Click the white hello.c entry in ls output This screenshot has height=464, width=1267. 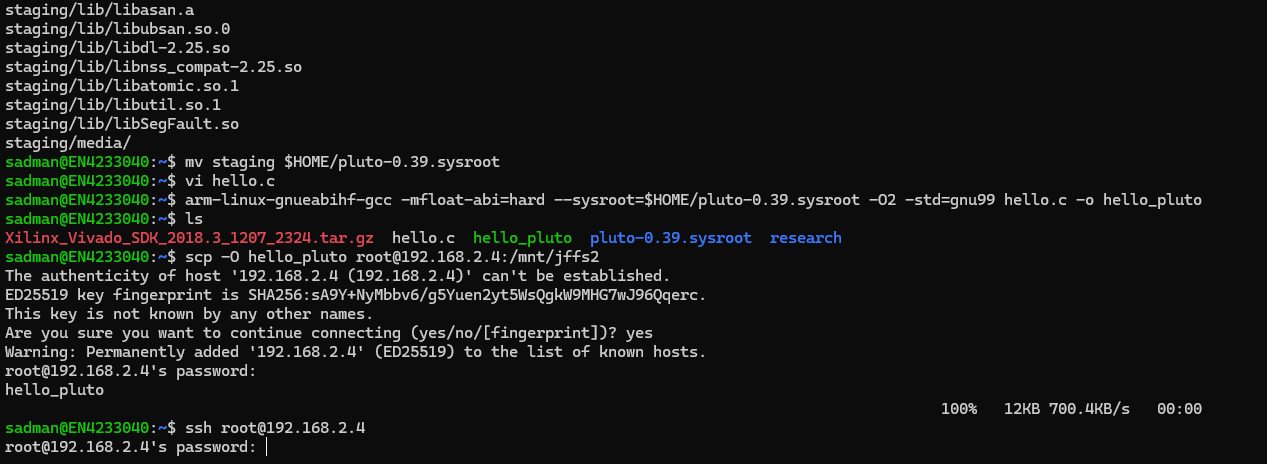coord(423,238)
